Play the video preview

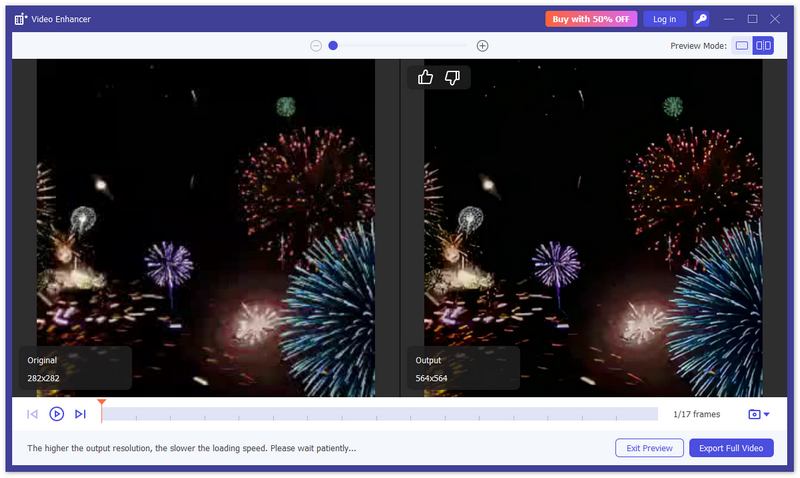pos(57,414)
